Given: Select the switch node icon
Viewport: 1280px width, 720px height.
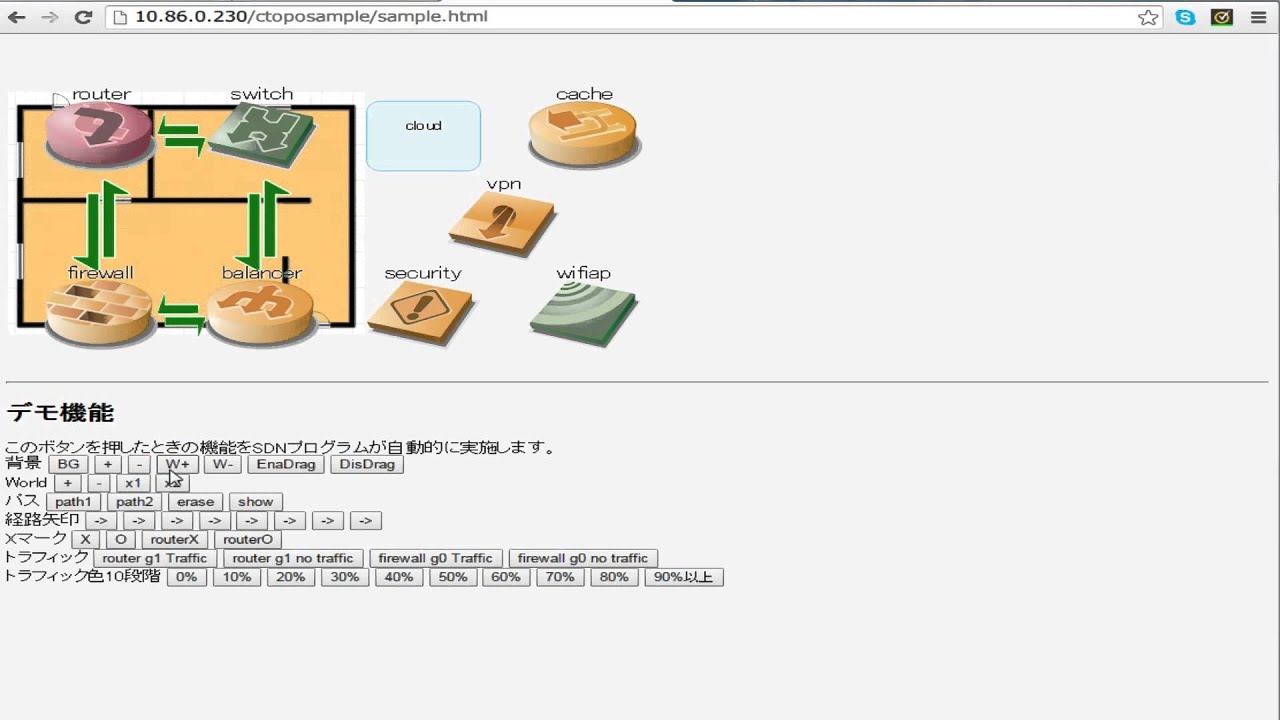Looking at the screenshot, I should [x=261, y=135].
